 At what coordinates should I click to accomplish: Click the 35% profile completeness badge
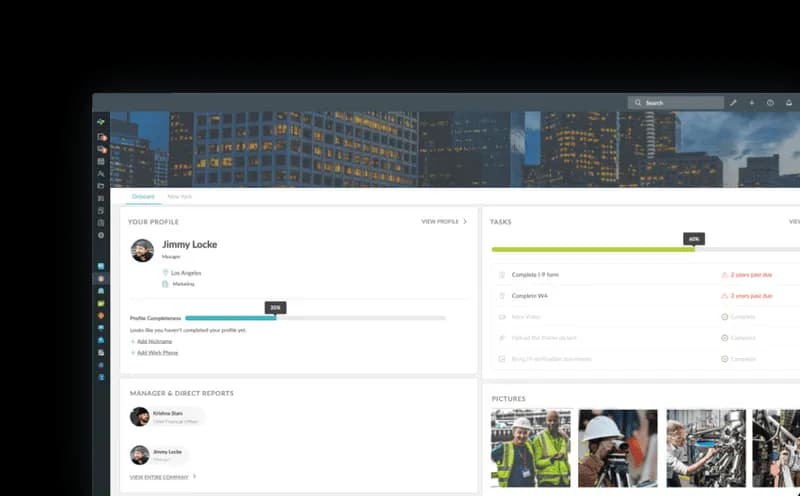tap(276, 307)
